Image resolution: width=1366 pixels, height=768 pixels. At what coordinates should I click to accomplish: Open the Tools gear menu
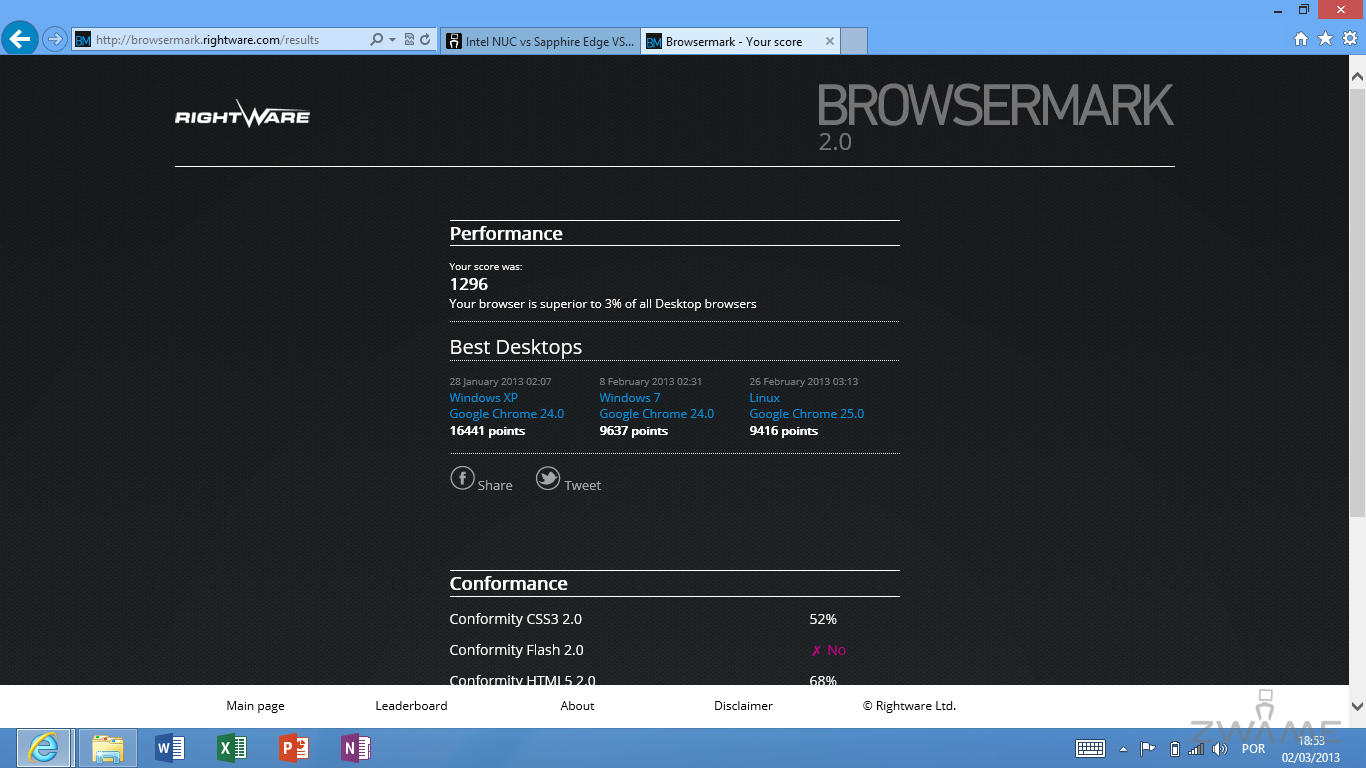pyautogui.click(x=1350, y=39)
